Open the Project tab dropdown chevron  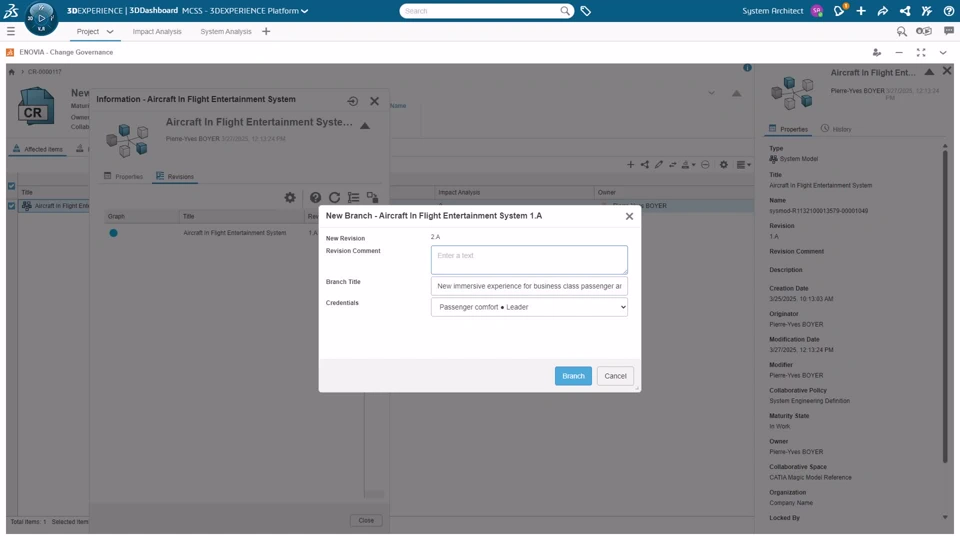pyautogui.click(x=110, y=31)
